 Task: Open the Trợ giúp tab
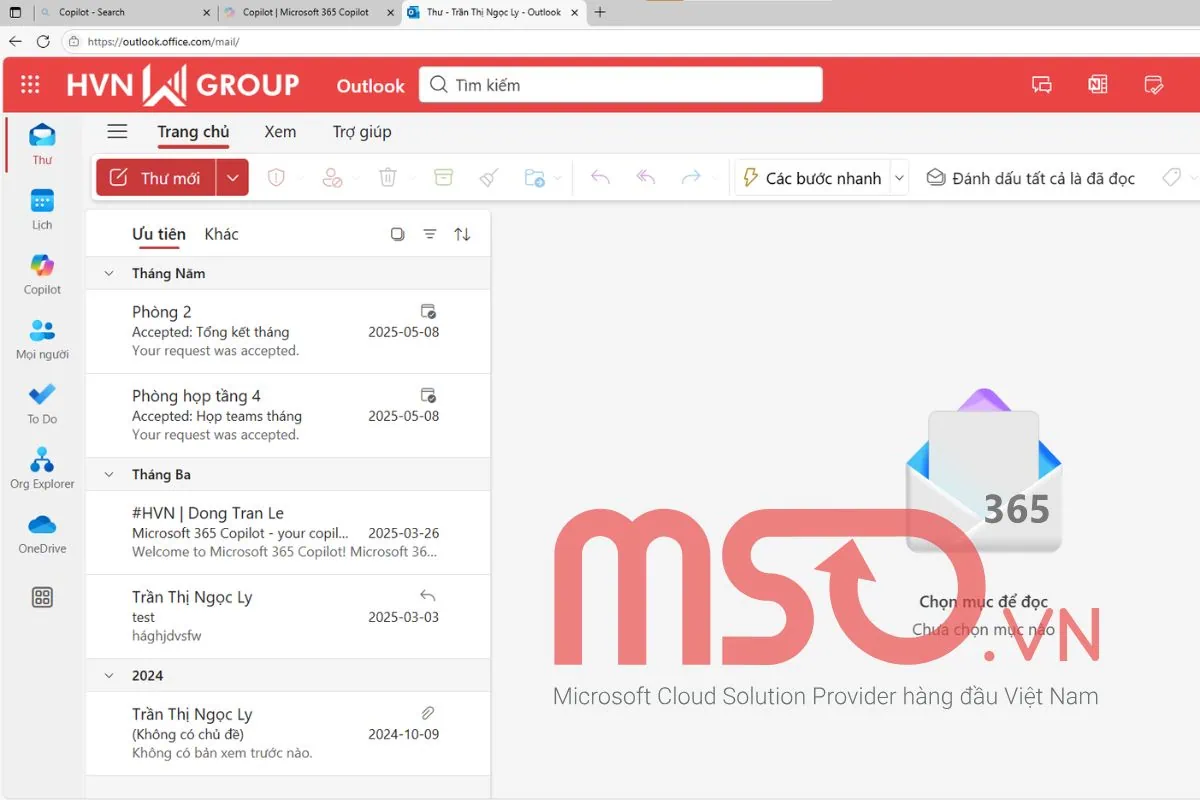pyautogui.click(x=362, y=132)
